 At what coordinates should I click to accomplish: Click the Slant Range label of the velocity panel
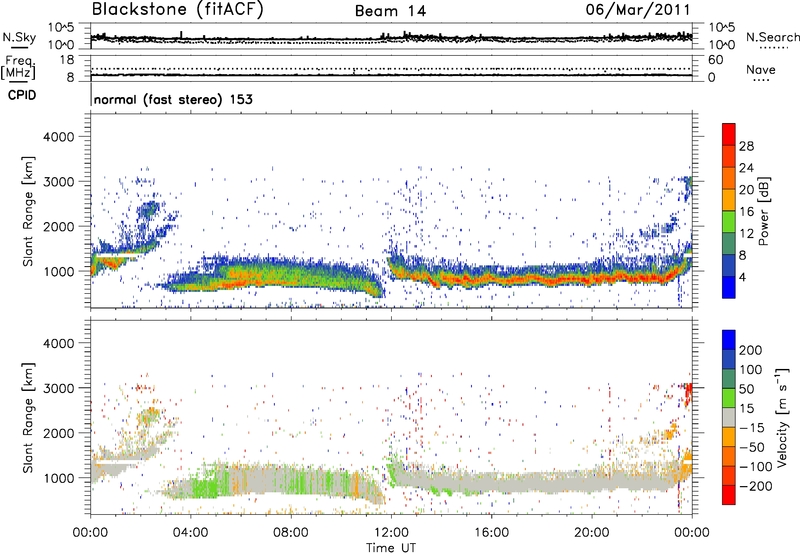click(28, 418)
